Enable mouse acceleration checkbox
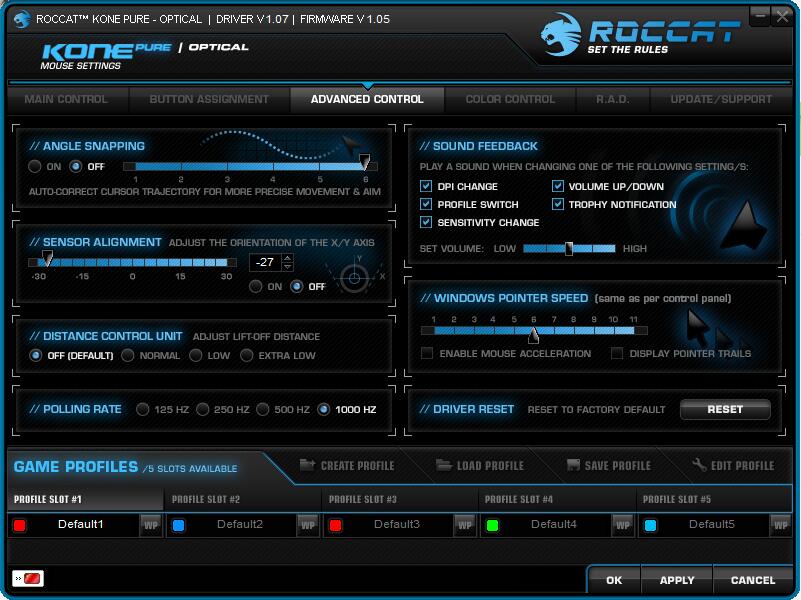This screenshot has width=801, height=600. click(x=427, y=353)
